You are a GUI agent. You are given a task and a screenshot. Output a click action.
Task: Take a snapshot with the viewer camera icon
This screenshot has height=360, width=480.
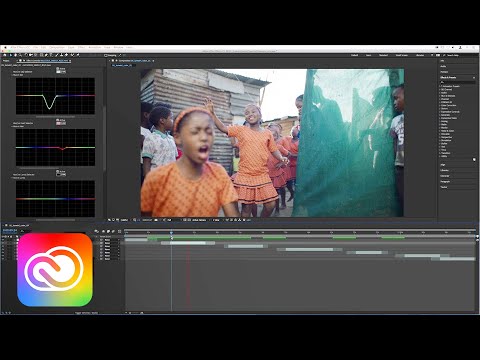[x=156, y=220]
